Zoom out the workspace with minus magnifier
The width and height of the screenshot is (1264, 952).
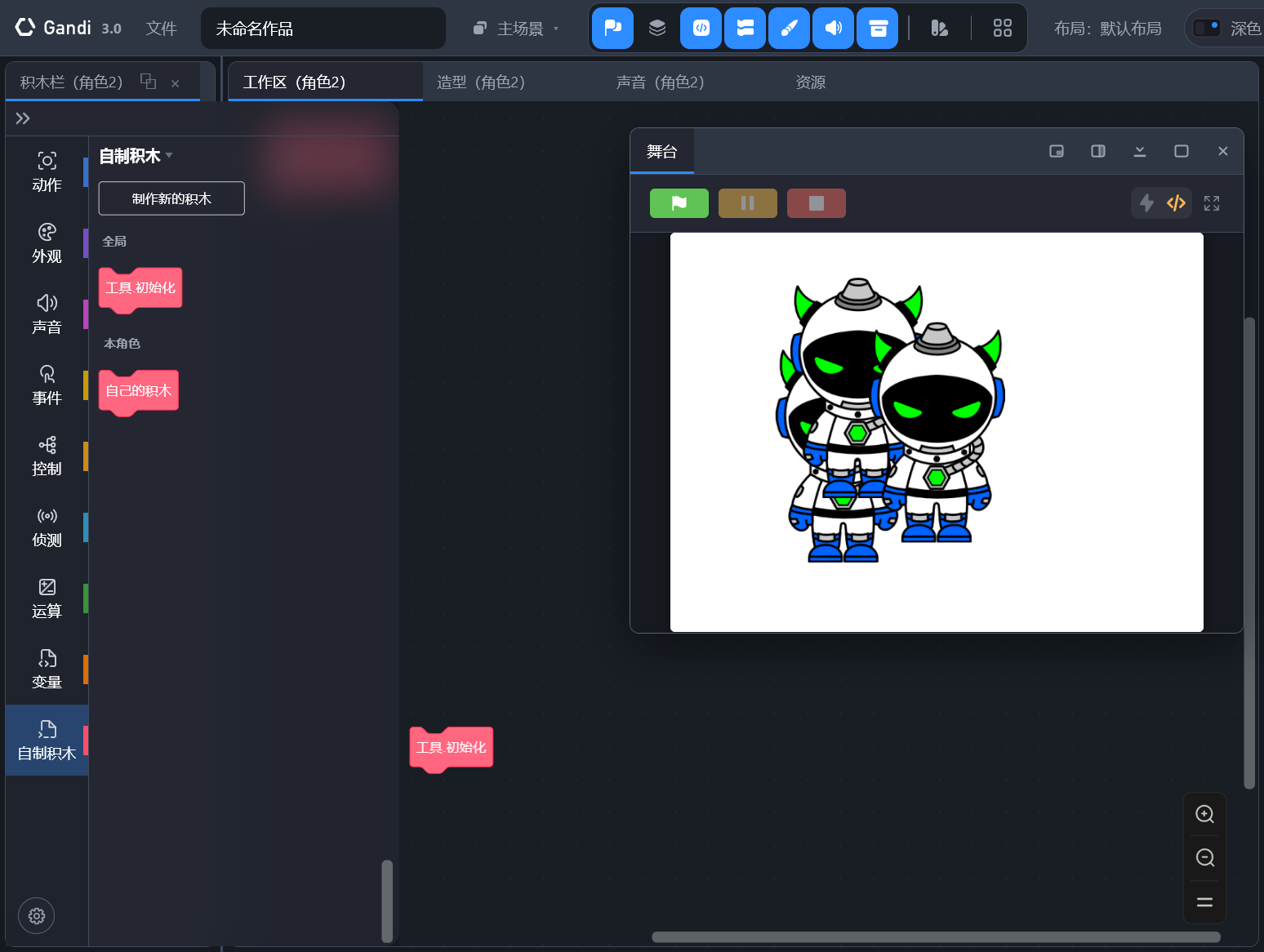tap(1204, 858)
